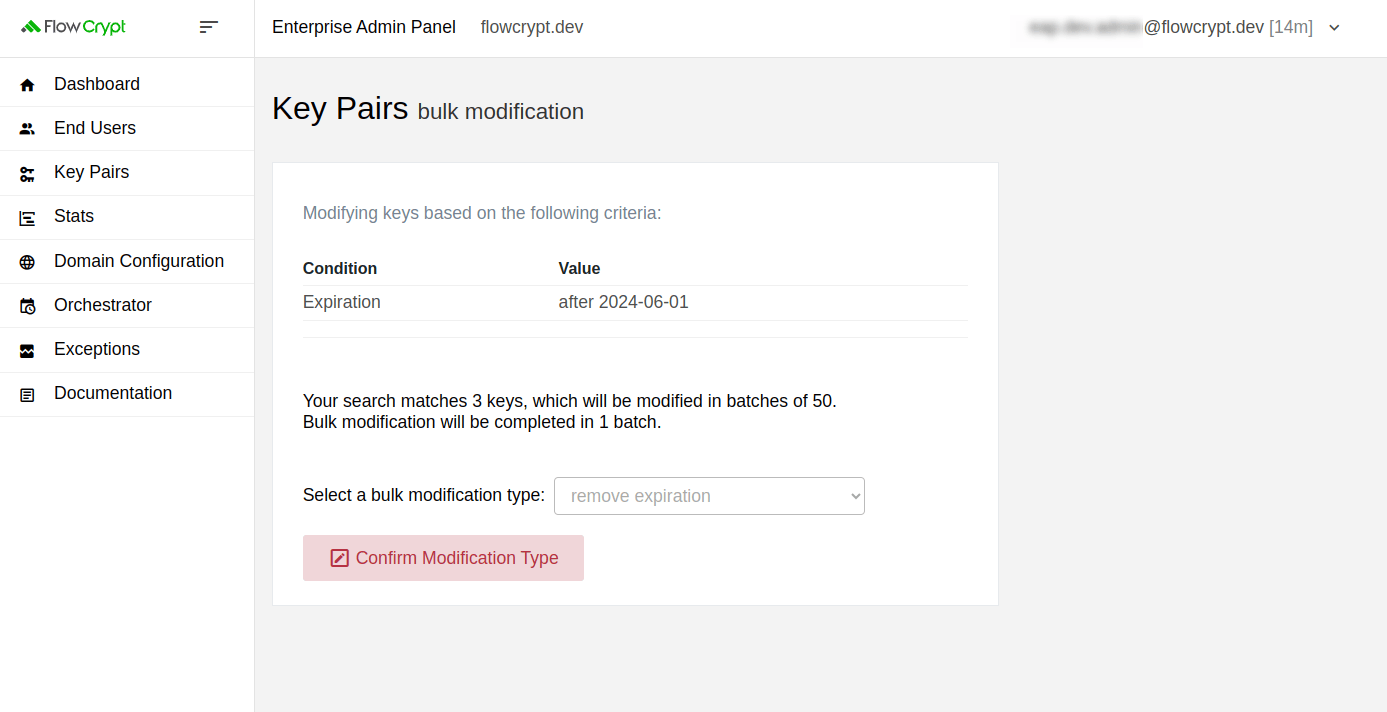This screenshot has height=712, width=1387.
Task: Click the Key Pairs page heading
Action: [340, 108]
